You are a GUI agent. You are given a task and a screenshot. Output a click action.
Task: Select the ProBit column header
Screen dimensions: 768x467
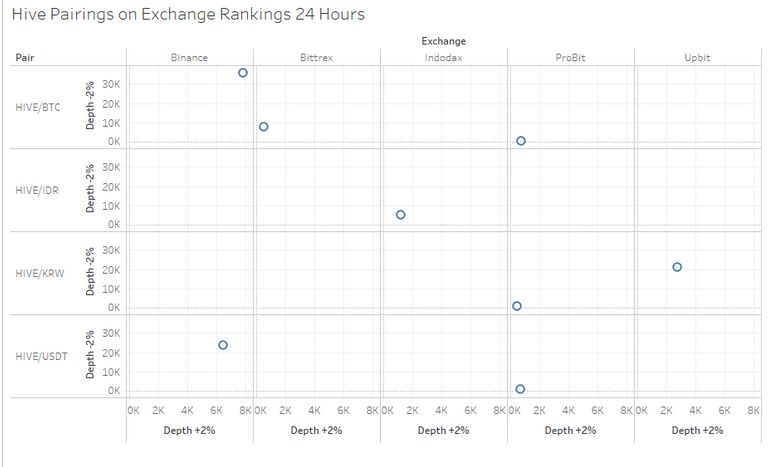coord(570,57)
